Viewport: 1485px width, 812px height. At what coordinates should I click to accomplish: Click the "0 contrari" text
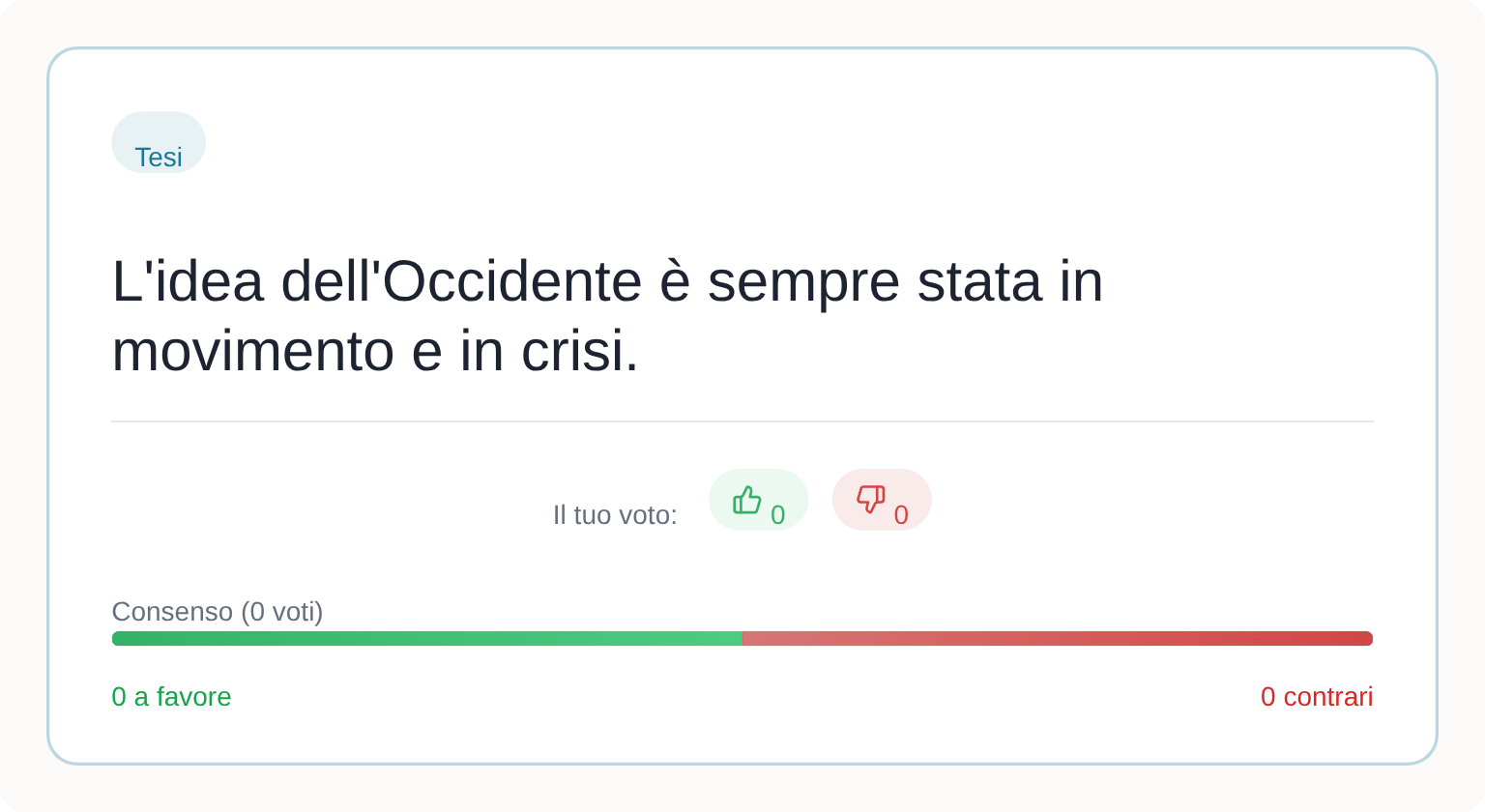(1317, 697)
